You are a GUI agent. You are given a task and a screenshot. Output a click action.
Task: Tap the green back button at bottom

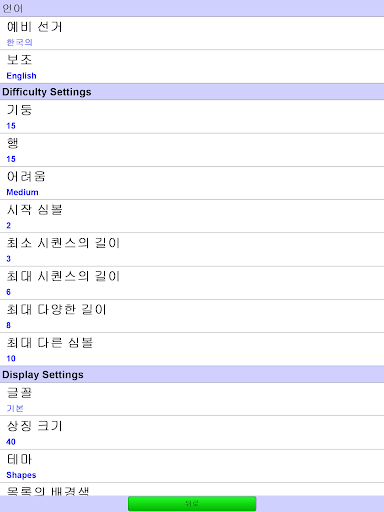coord(192,503)
